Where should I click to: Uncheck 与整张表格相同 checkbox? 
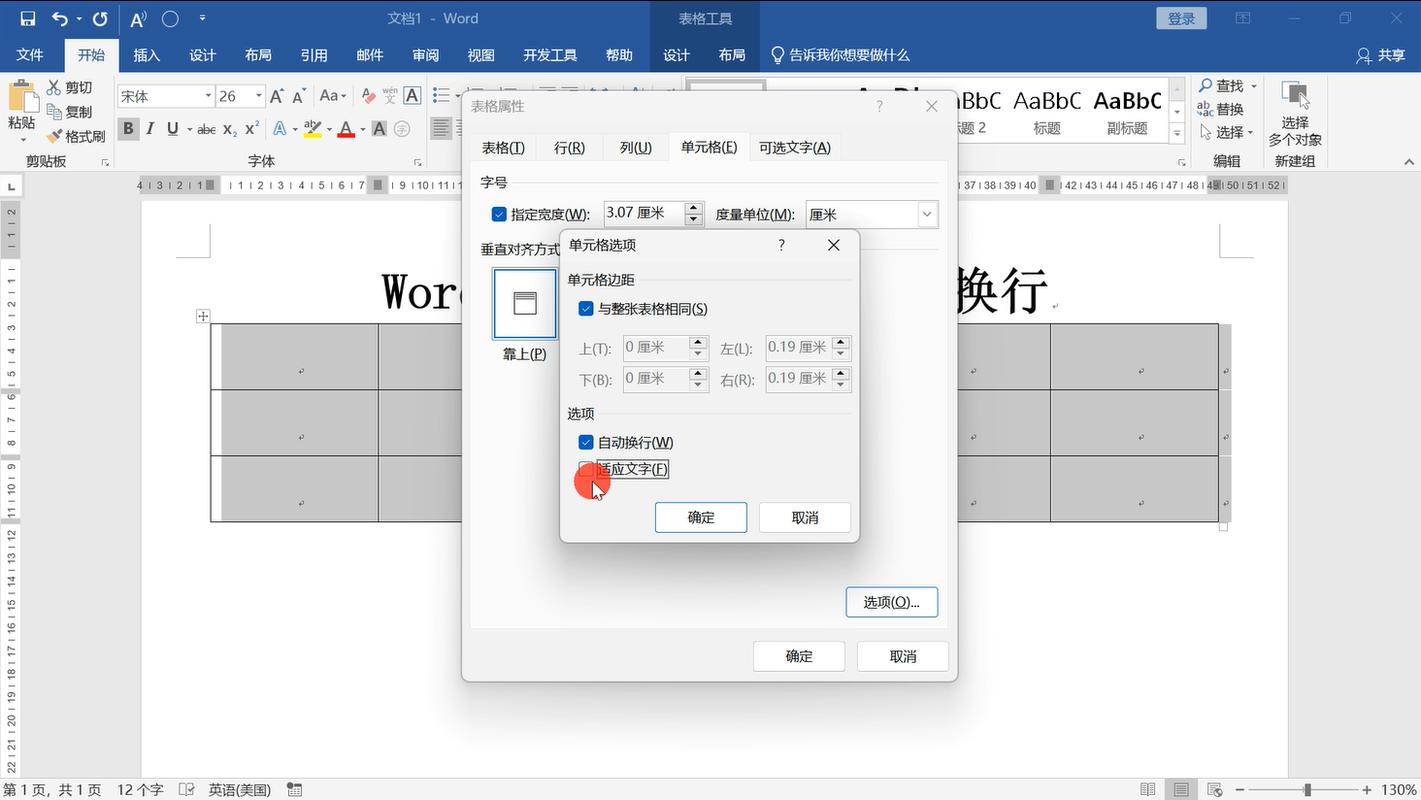tap(586, 309)
